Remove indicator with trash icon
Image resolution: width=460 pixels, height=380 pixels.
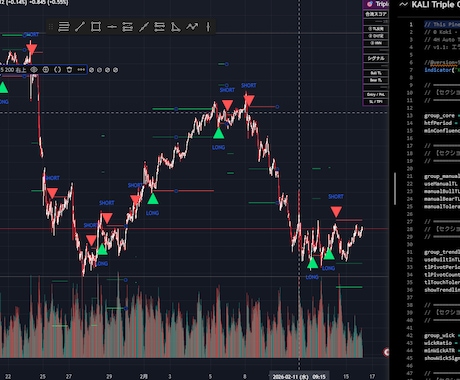[x=69, y=70]
